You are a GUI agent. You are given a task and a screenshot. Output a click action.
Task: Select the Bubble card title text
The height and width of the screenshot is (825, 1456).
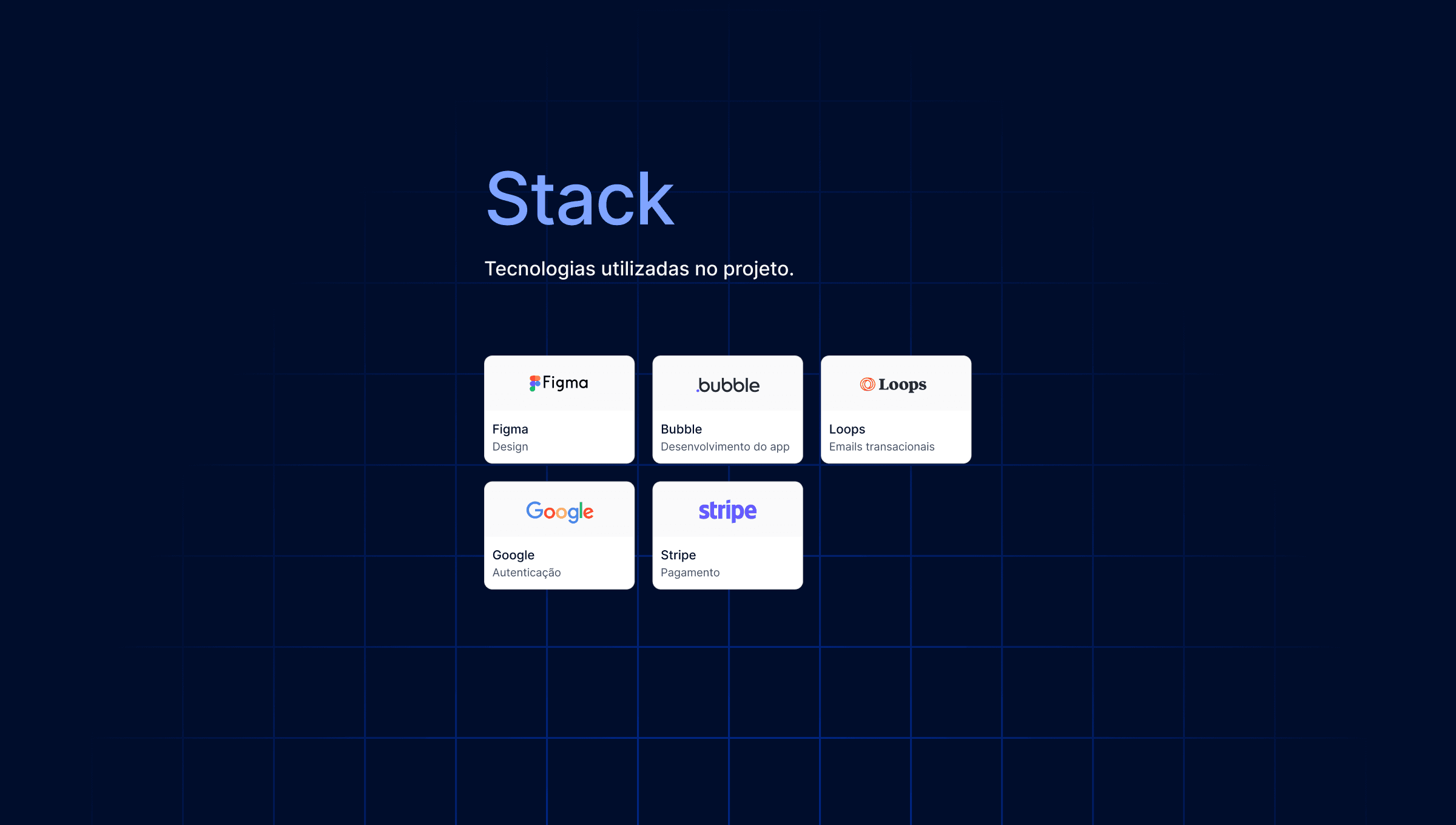681,429
